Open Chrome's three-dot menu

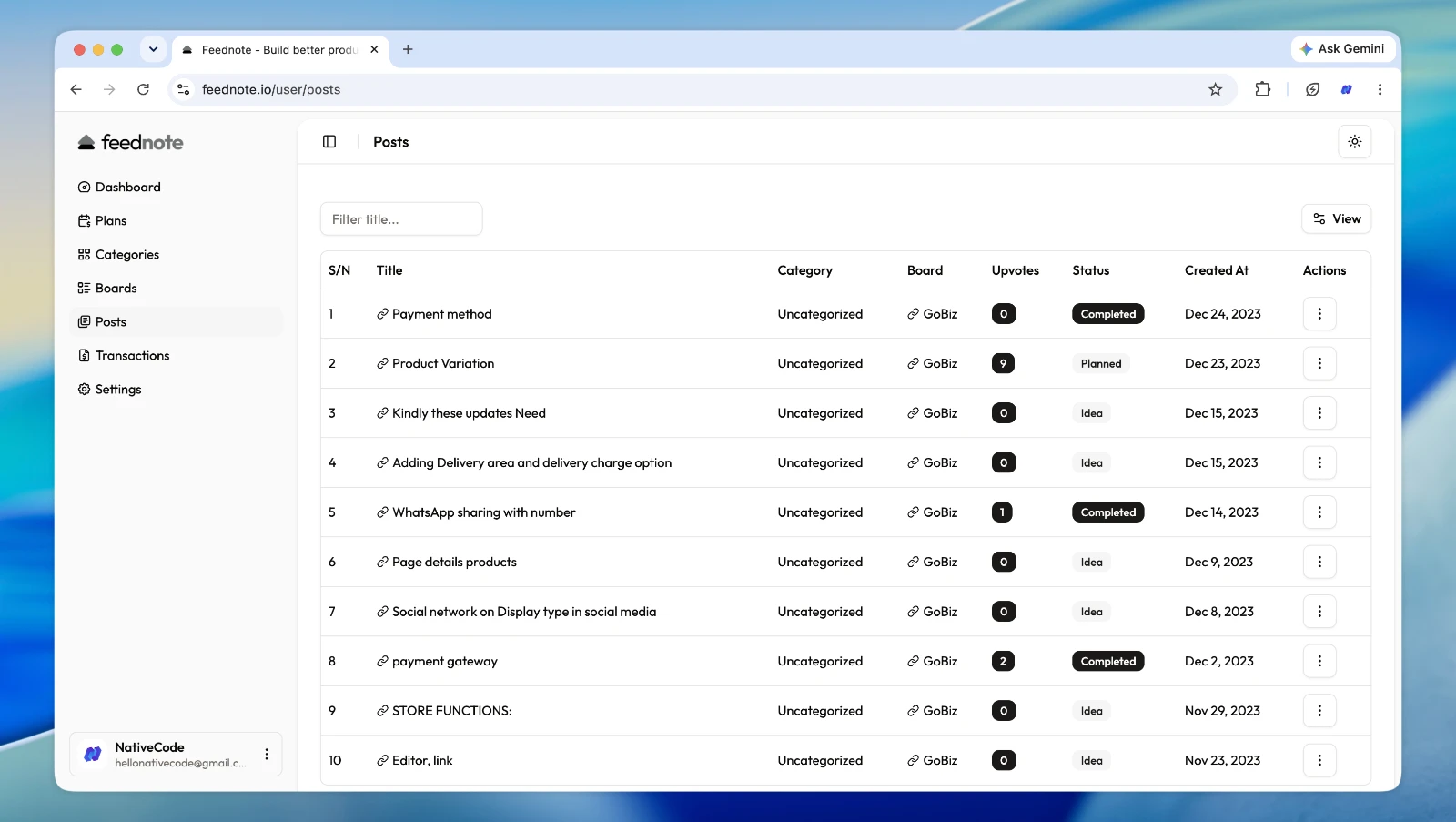point(1380,89)
